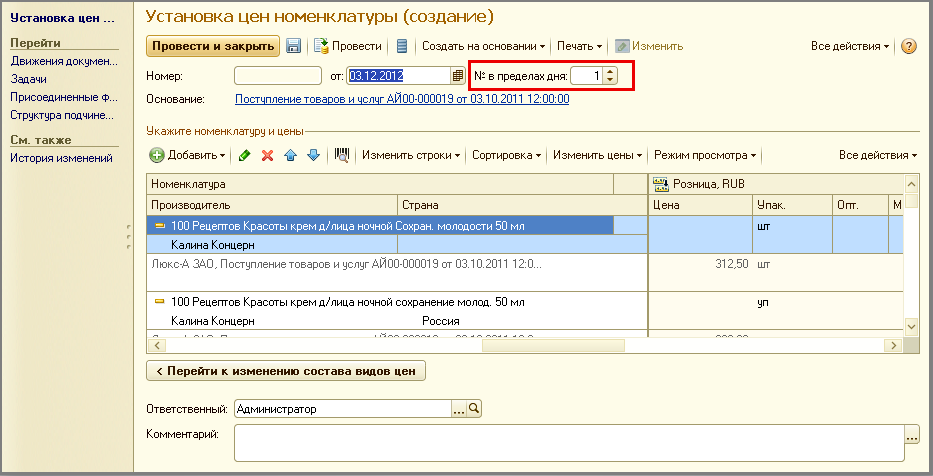Open the Изменить цены dropdown

pos(597,155)
